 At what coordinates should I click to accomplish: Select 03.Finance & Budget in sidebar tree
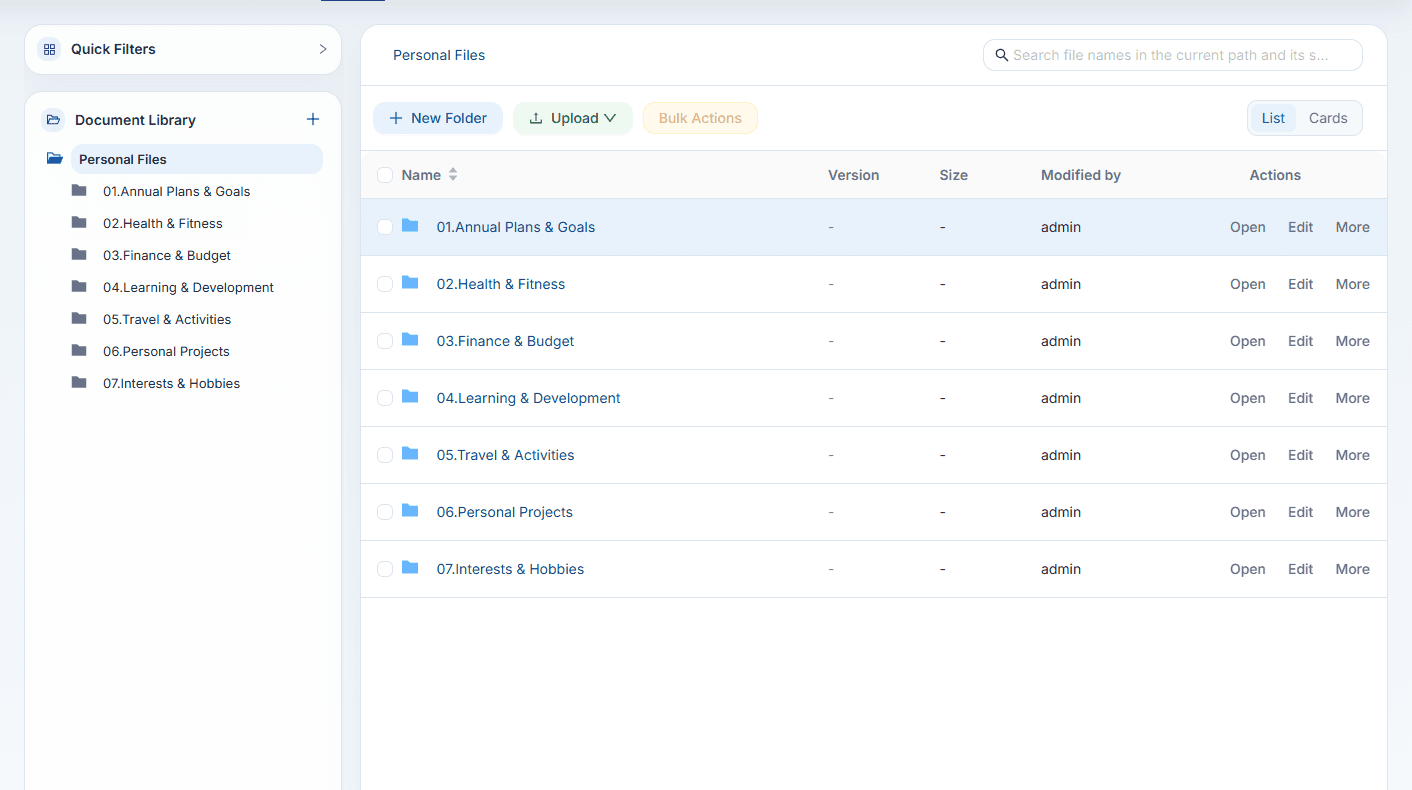click(167, 255)
